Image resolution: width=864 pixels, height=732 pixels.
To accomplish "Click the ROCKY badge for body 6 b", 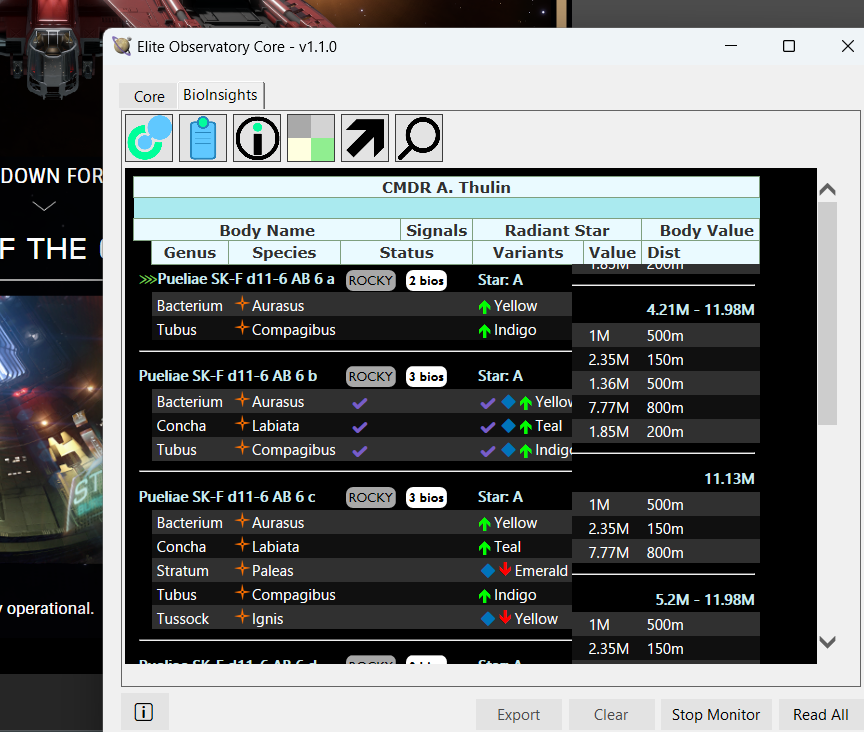I will [371, 376].
